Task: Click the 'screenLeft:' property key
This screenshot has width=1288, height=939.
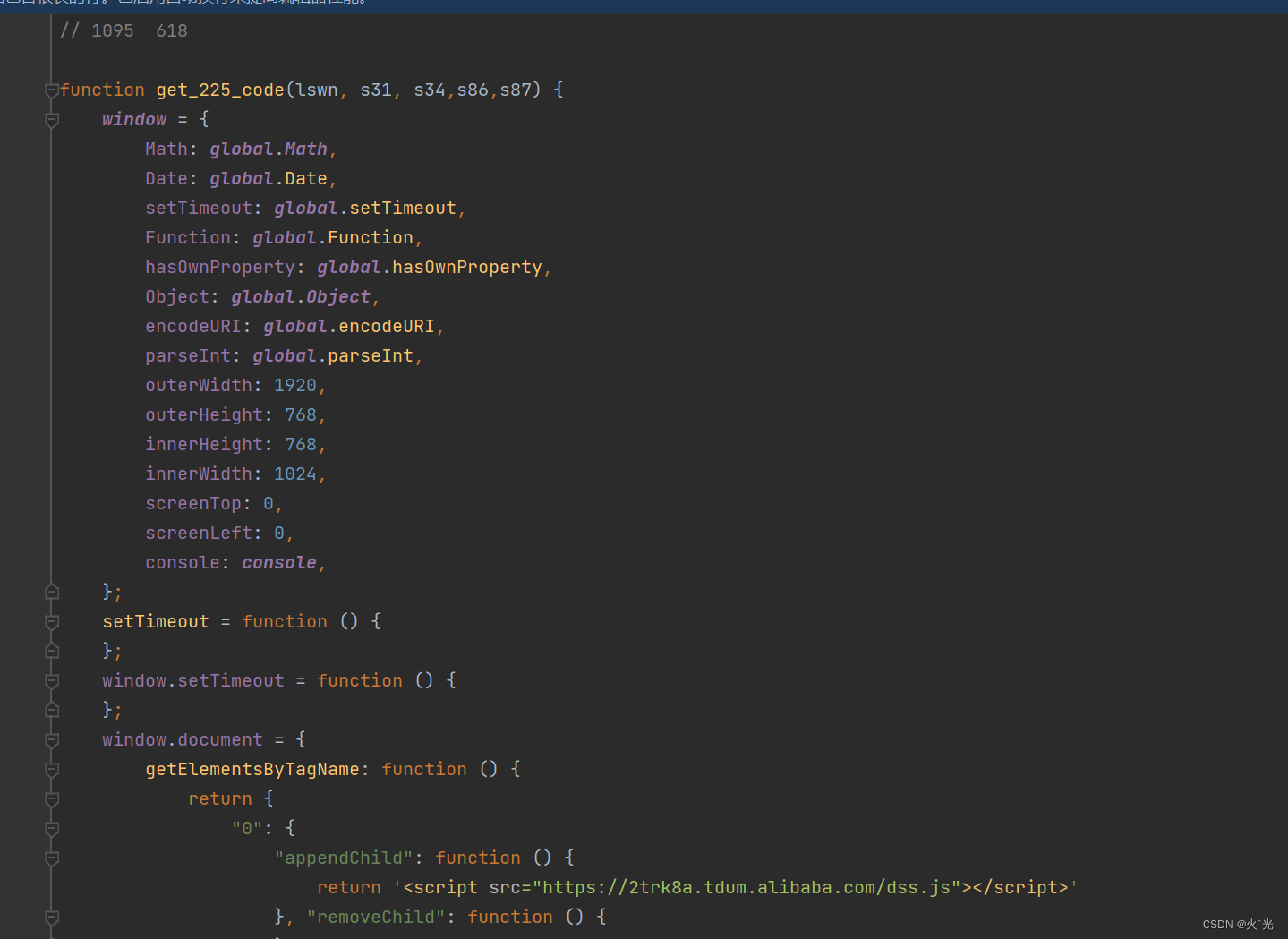Action: click(x=204, y=533)
